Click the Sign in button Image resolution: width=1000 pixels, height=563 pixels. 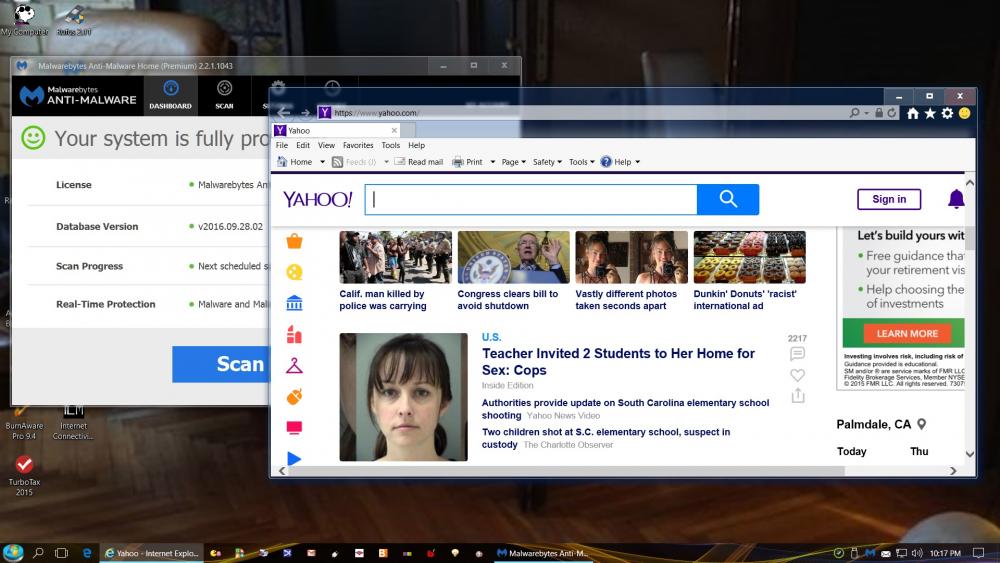coord(889,199)
